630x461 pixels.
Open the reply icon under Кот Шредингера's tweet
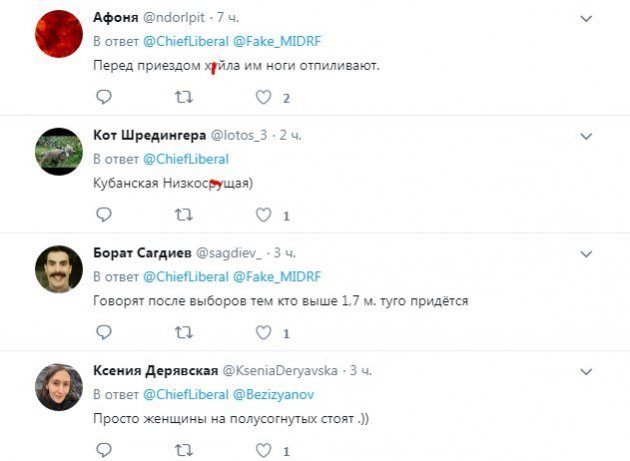[104, 215]
